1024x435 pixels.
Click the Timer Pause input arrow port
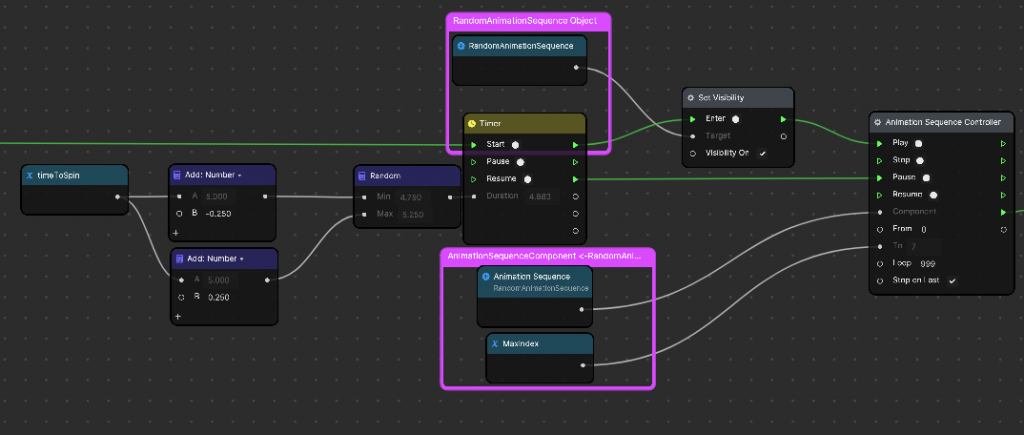pyautogui.click(x=473, y=161)
